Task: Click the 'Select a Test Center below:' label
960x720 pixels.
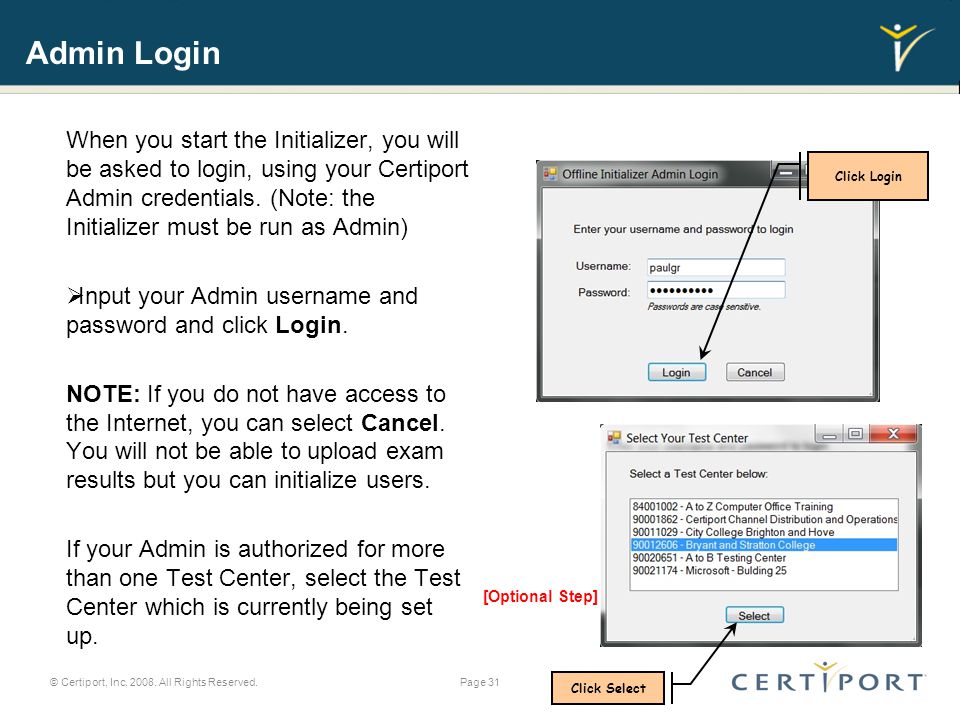Action: pyautogui.click(x=699, y=474)
